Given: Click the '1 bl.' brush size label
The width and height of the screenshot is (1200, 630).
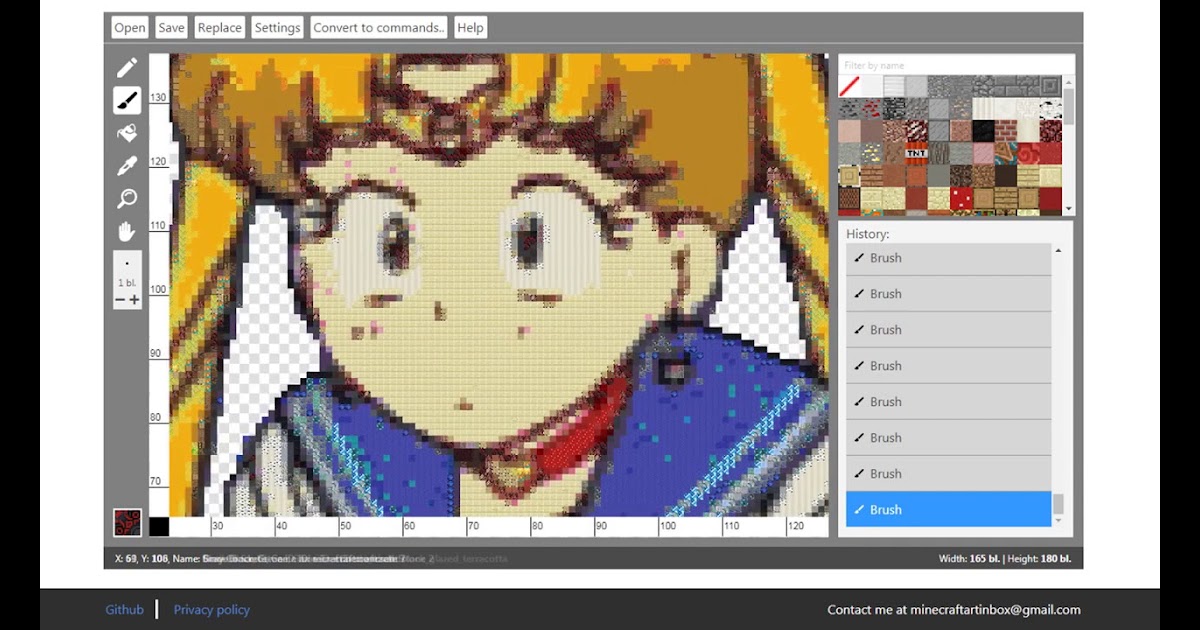Looking at the screenshot, I should click(127, 283).
